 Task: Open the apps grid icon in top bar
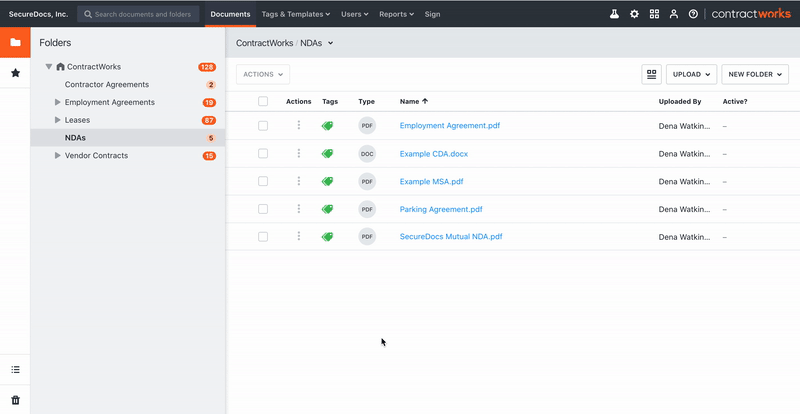[x=654, y=14]
